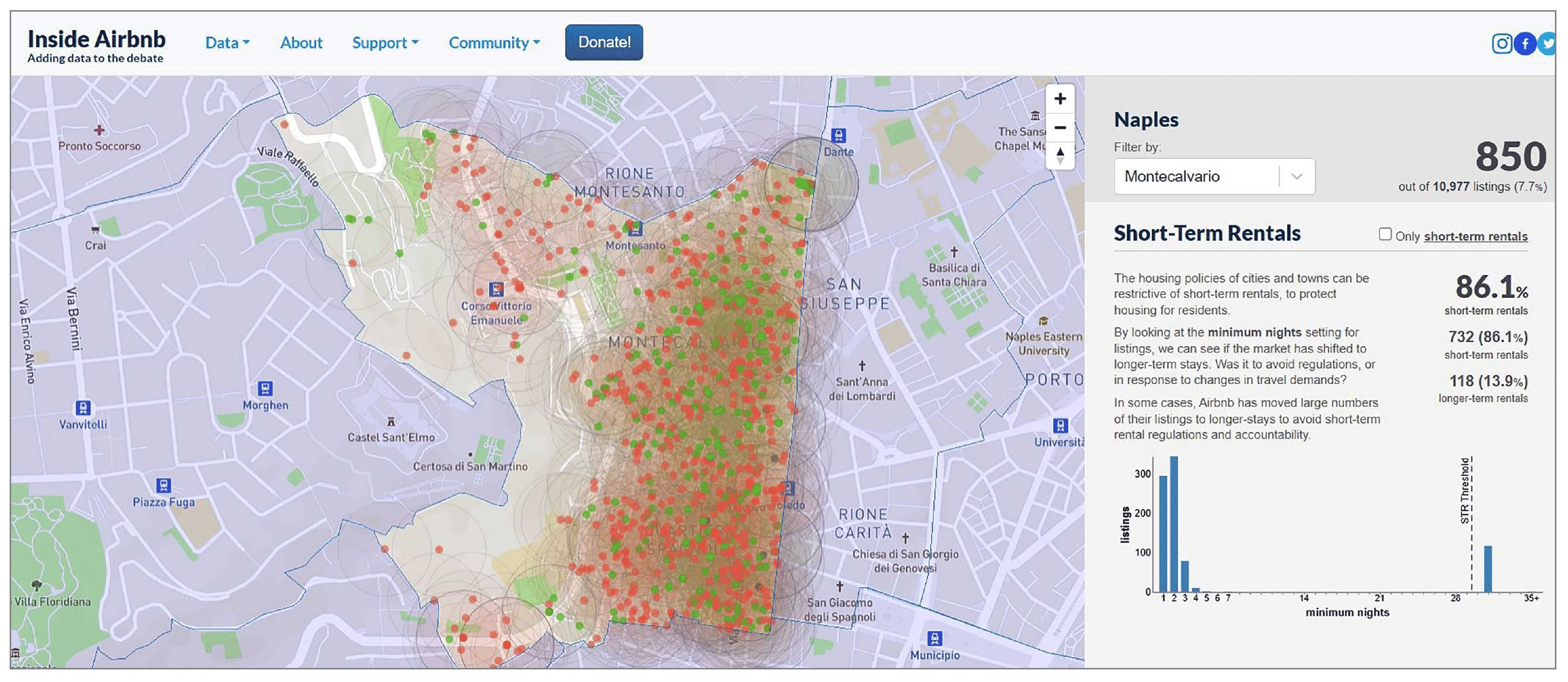
Task: Enable Only short-term rentals checkbox
Action: [1385, 234]
